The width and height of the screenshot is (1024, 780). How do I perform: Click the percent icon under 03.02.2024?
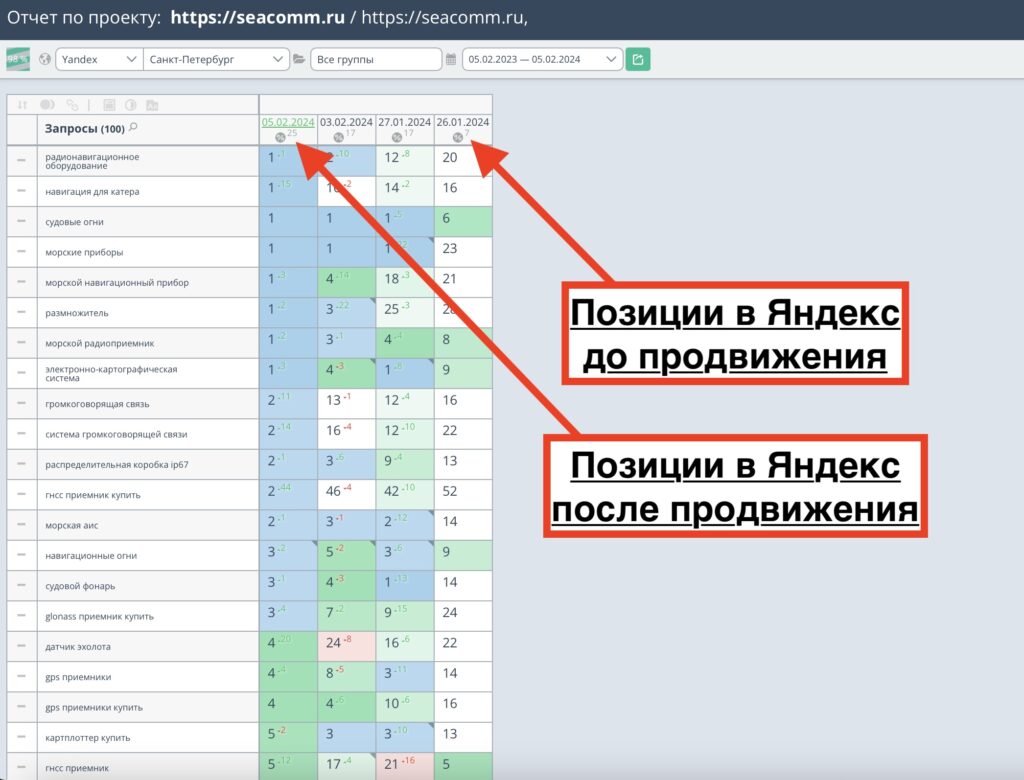338,137
